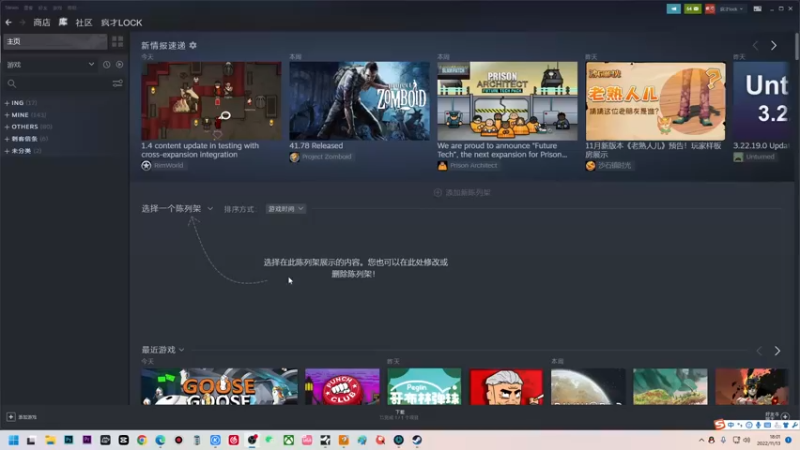
Task: Open the 选择一个陈列架 shelf dropdown
Action: point(177,209)
